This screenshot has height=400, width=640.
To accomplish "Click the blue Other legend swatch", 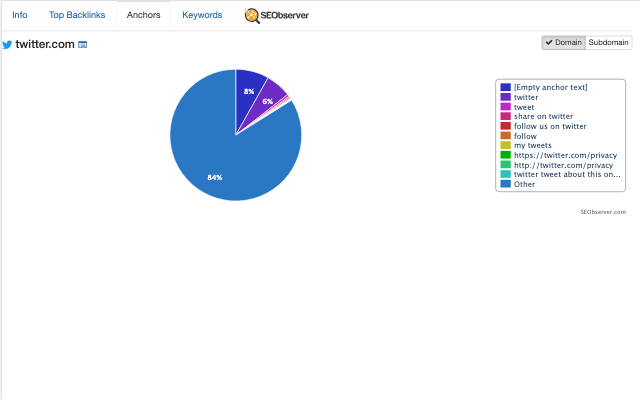I will 505,184.
